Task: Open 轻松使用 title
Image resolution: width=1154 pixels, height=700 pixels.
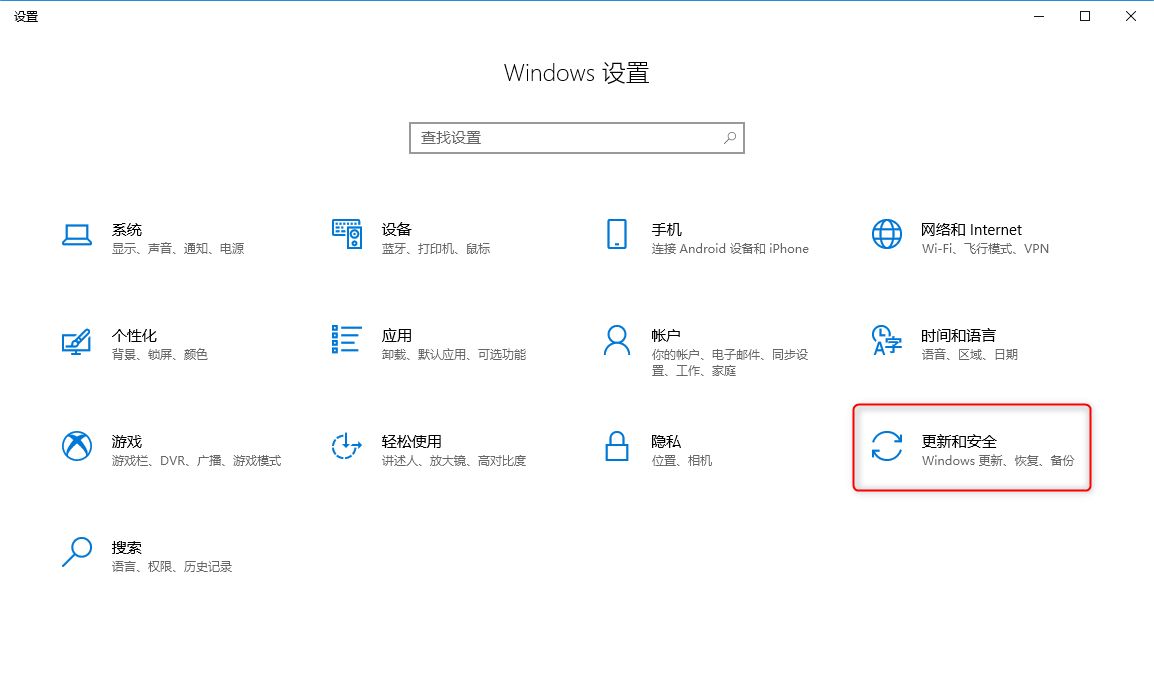Action: (411, 442)
